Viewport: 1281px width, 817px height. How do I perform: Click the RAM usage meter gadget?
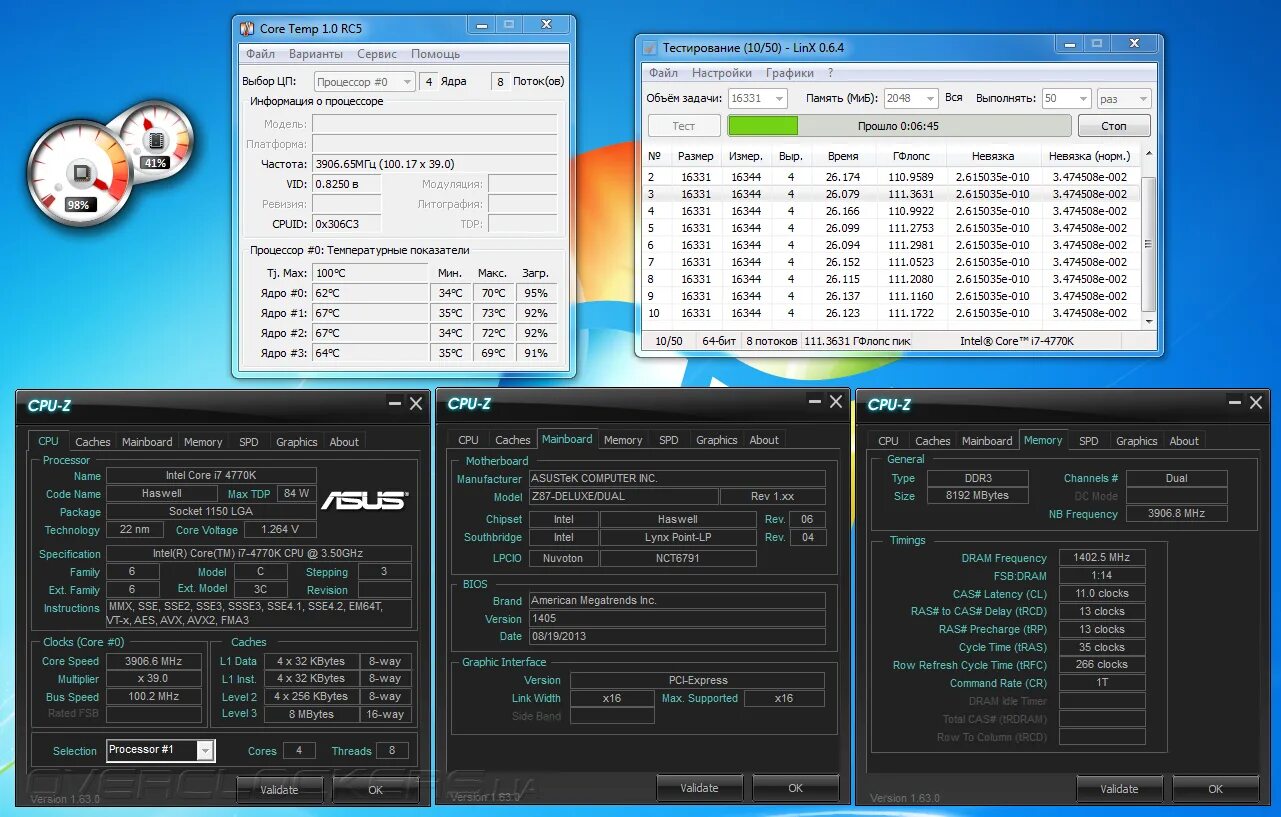click(x=155, y=139)
